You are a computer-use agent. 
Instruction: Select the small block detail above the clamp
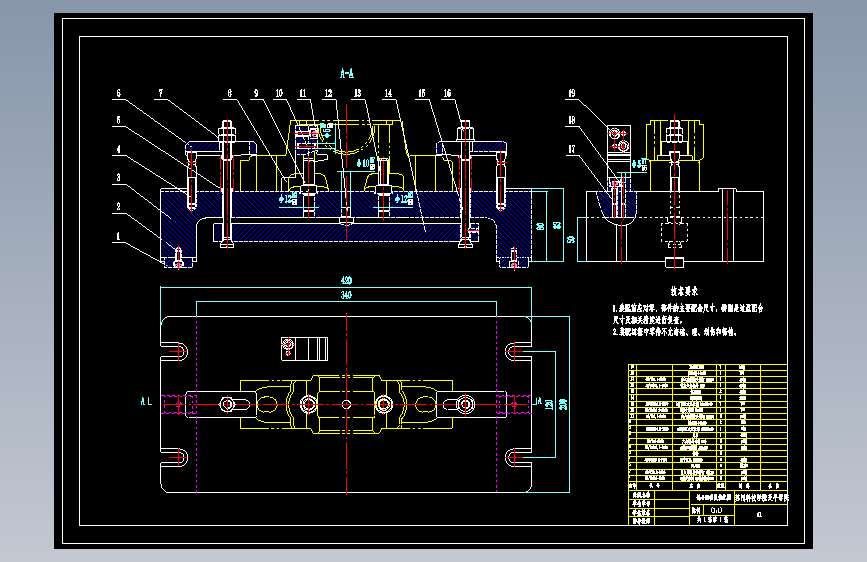pos(305,349)
